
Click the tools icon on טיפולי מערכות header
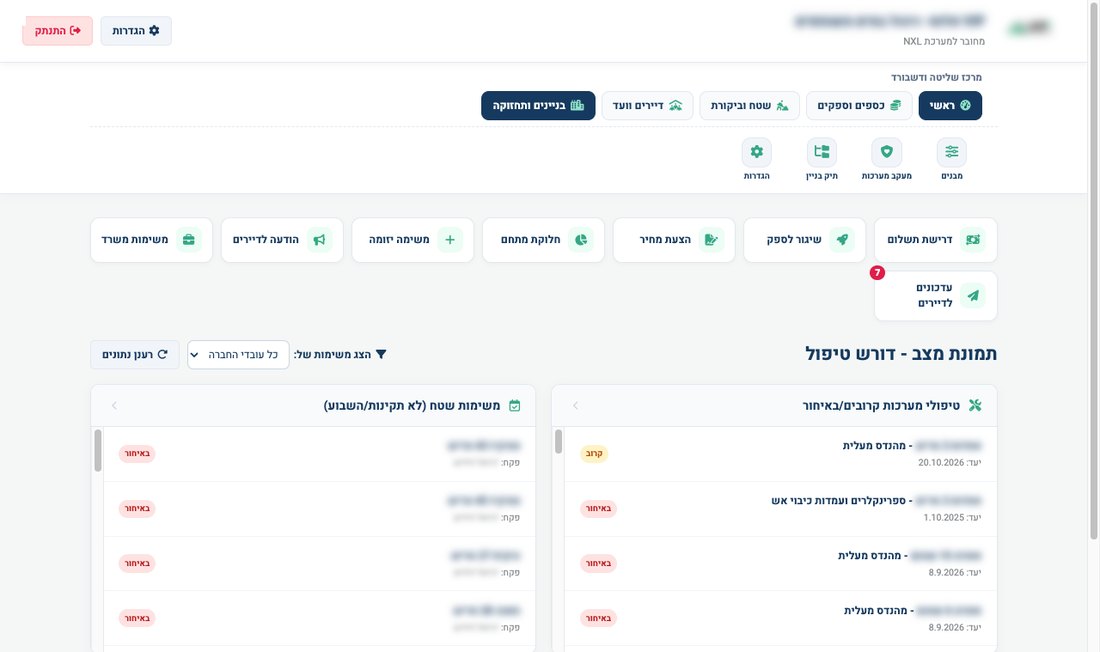(974, 405)
